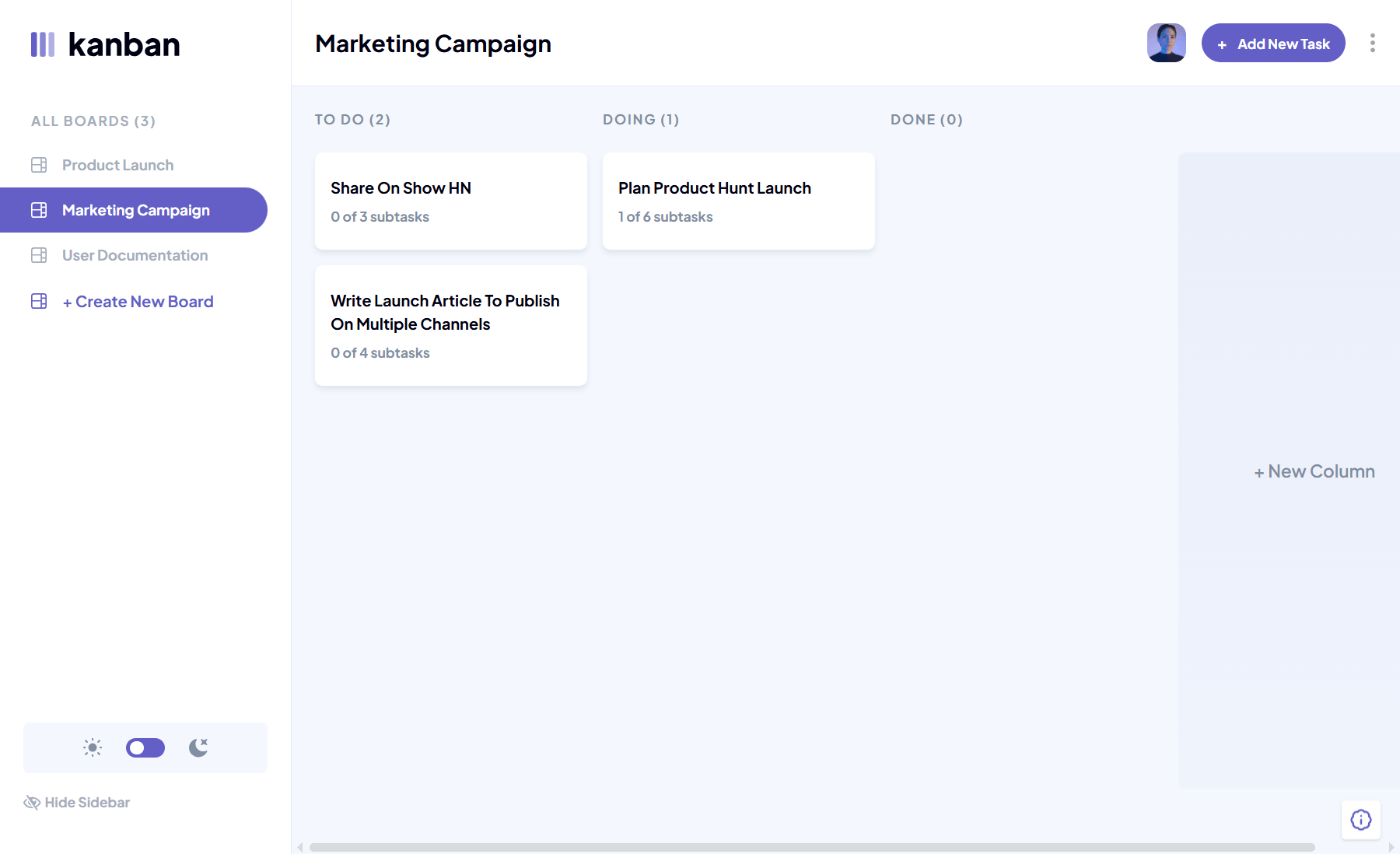Switch to the Product Launch board
Viewport: 1400px width, 854px height.
tap(117, 164)
